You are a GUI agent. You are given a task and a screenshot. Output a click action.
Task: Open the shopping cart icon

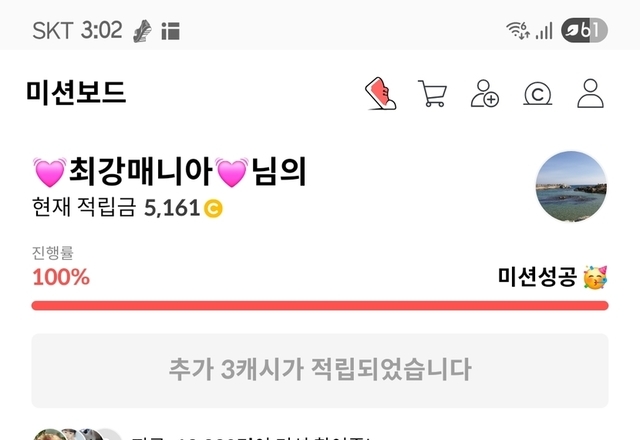433,93
